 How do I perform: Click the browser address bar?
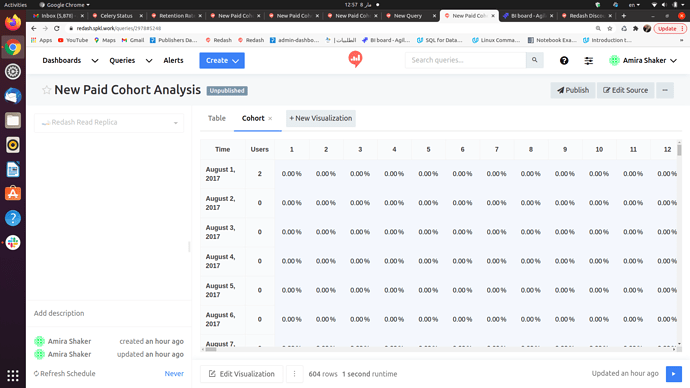[330, 28]
